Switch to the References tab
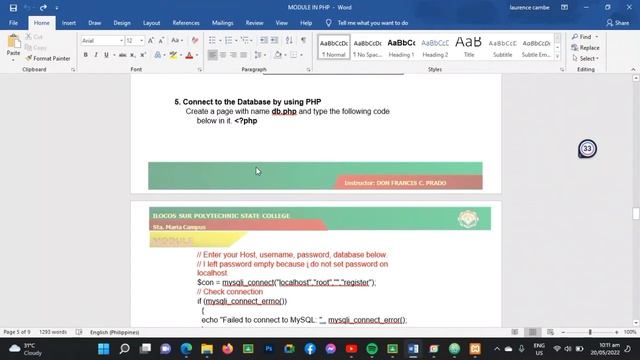This screenshot has height=360, width=640. pyautogui.click(x=186, y=23)
